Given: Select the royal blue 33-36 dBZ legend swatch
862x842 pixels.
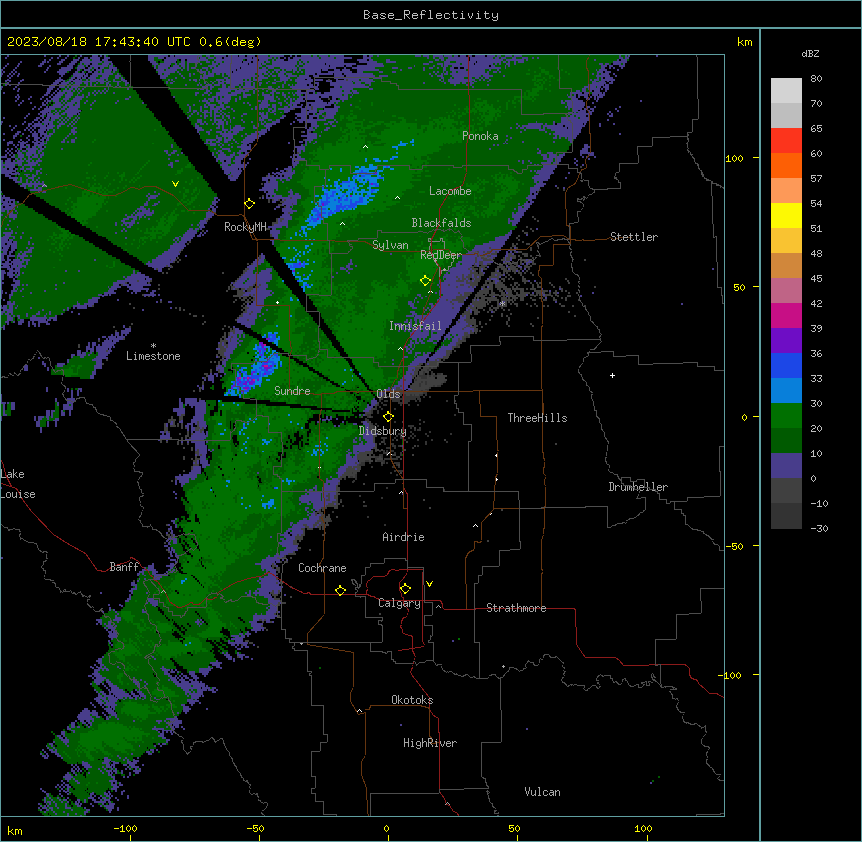Looking at the screenshot, I should 786,365.
